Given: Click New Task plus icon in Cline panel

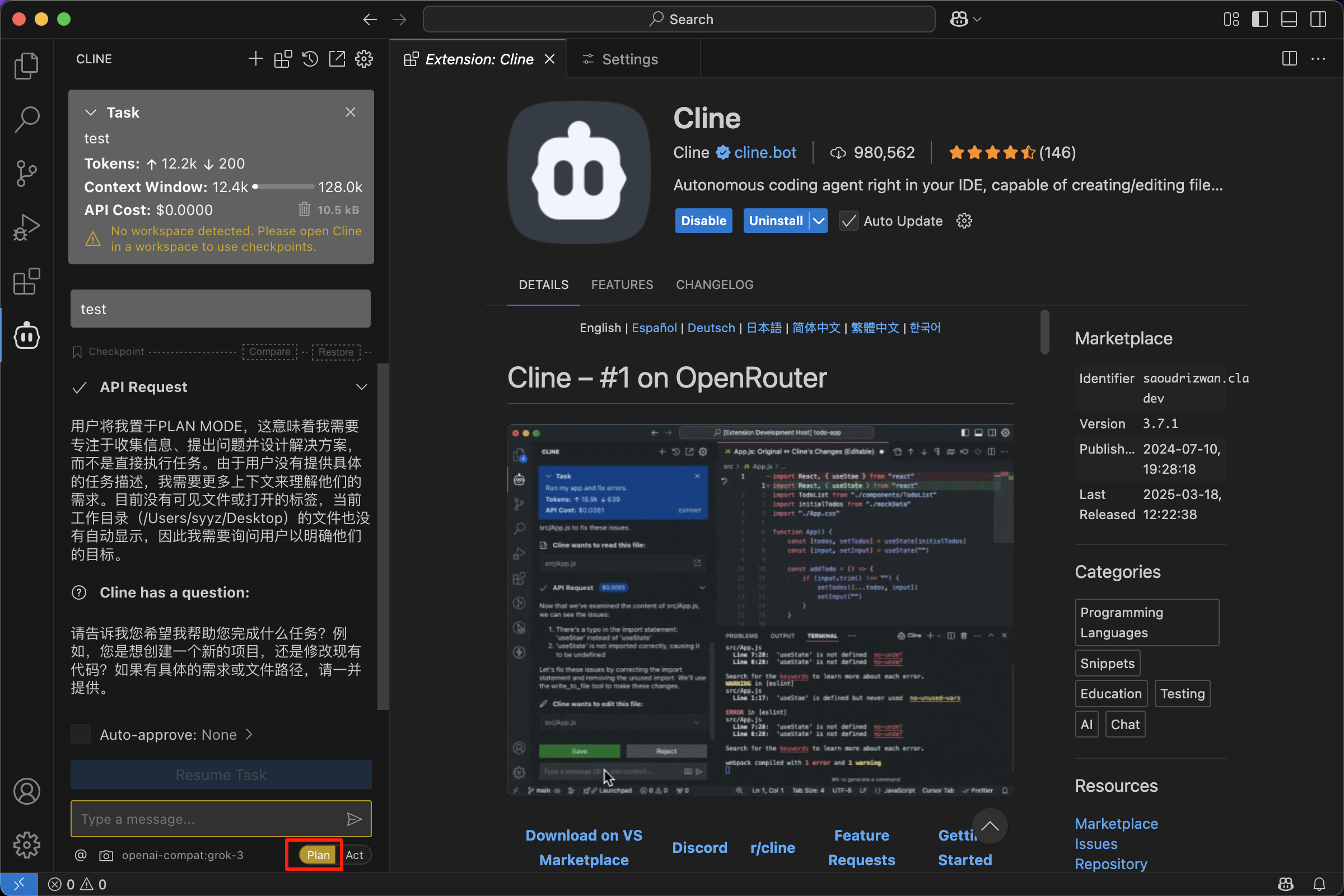Looking at the screenshot, I should tap(256, 59).
